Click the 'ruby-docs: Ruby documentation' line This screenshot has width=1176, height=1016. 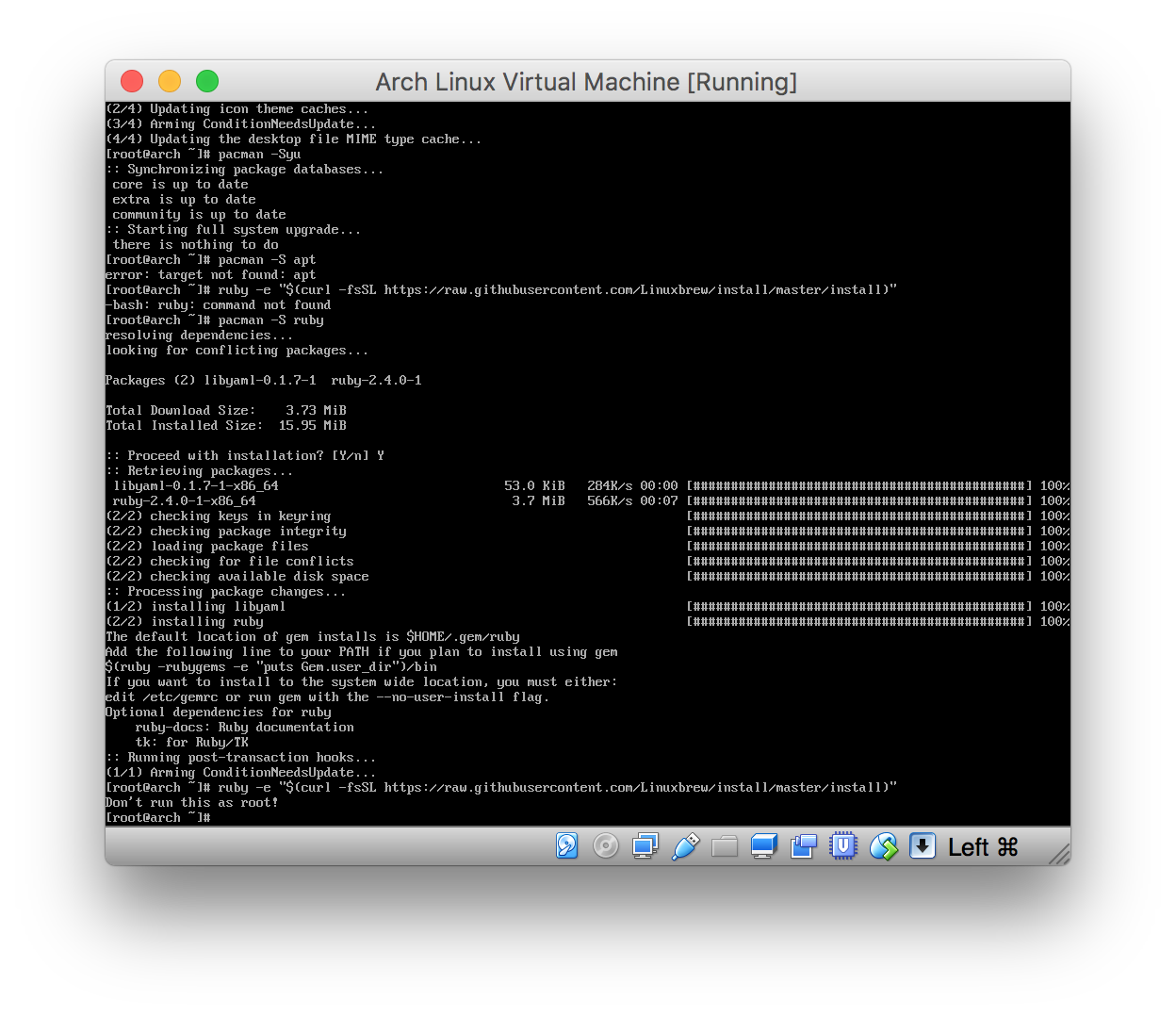[x=245, y=728]
